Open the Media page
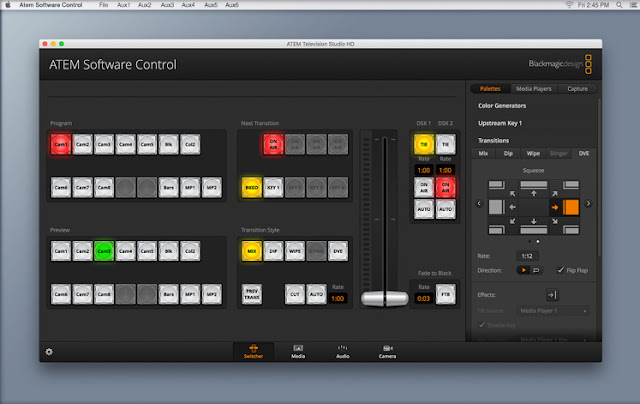 298,351
